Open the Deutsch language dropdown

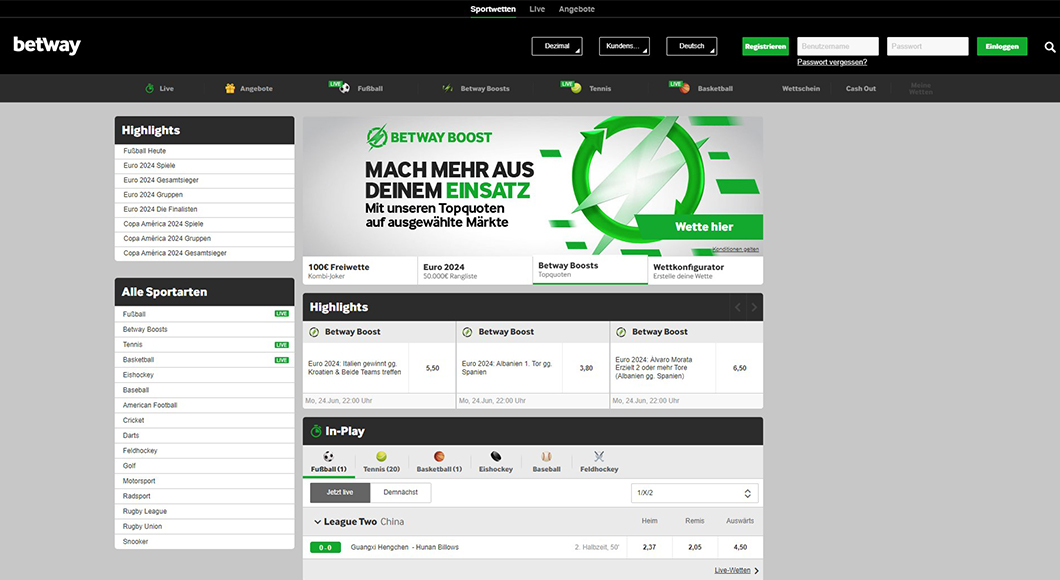coord(692,46)
